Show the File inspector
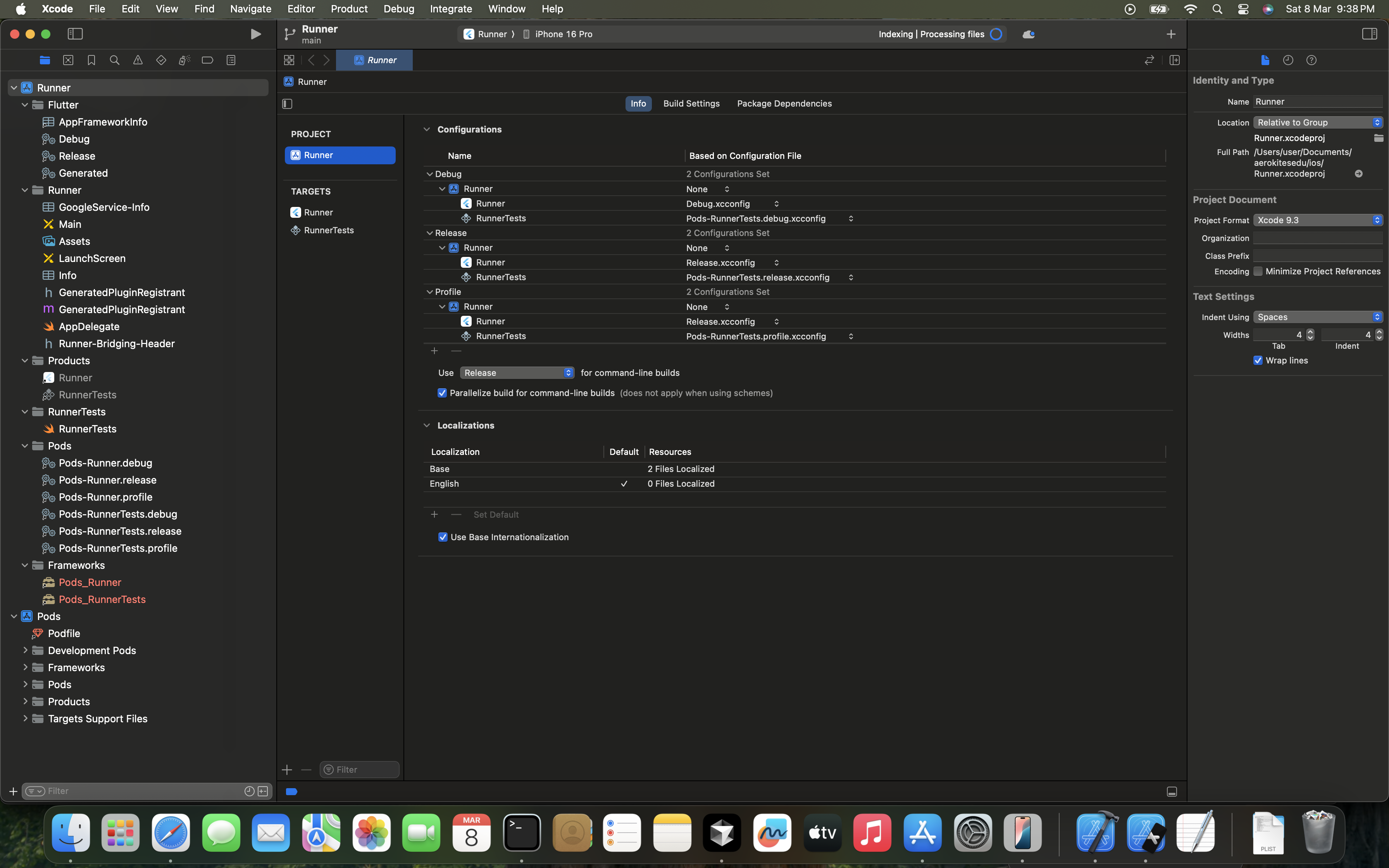This screenshot has width=1389, height=868. 1265,60
